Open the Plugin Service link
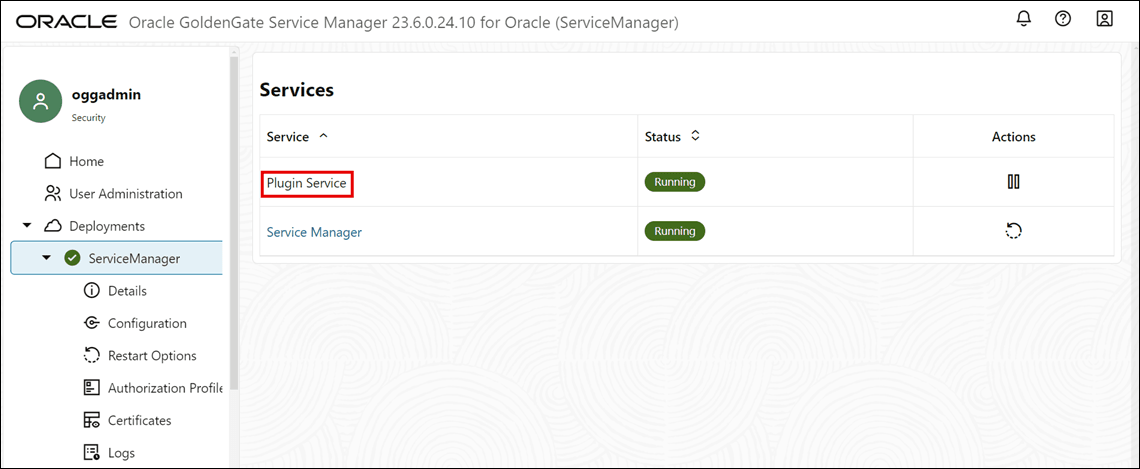 pyautogui.click(x=307, y=183)
